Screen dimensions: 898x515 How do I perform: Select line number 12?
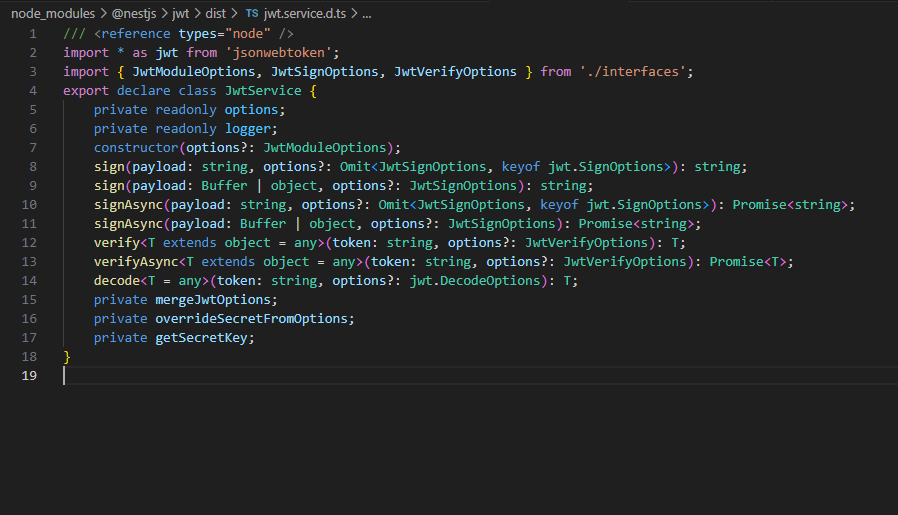29,242
